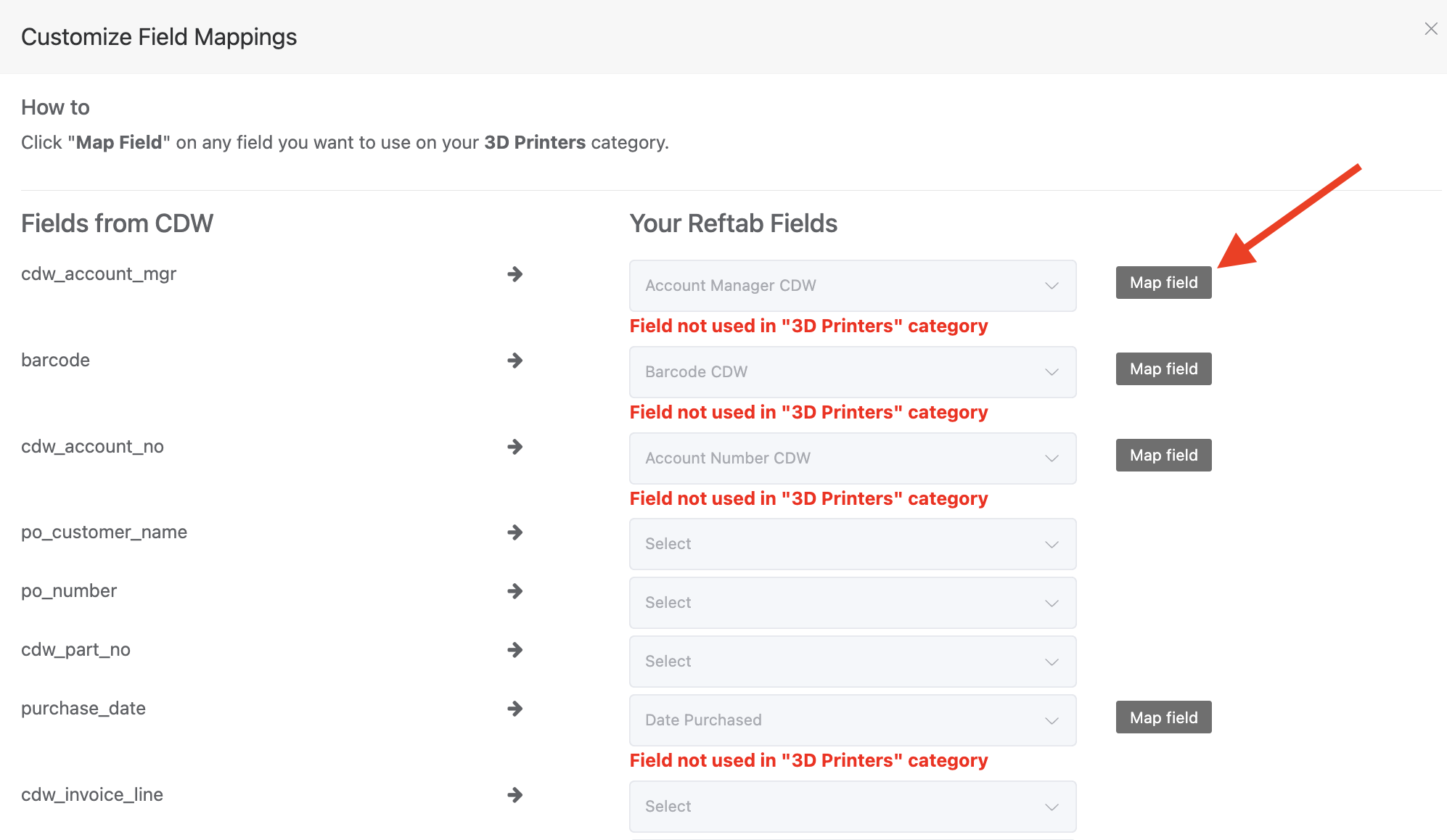Click the arrow icon beside cdw_part_no
Viewport: 1447px width, 840px height.
(515, 650)
